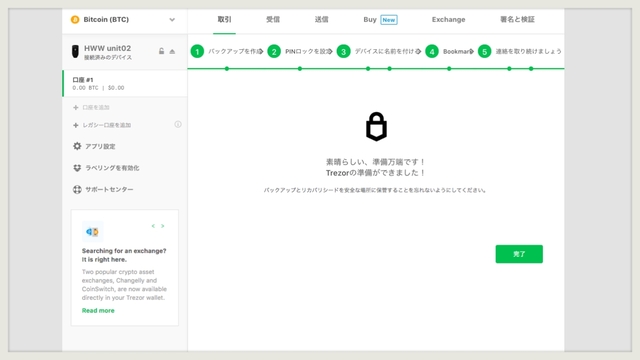
Task: Click the デバイスに名前を付ける step label
Action: [x=387, y=51]
